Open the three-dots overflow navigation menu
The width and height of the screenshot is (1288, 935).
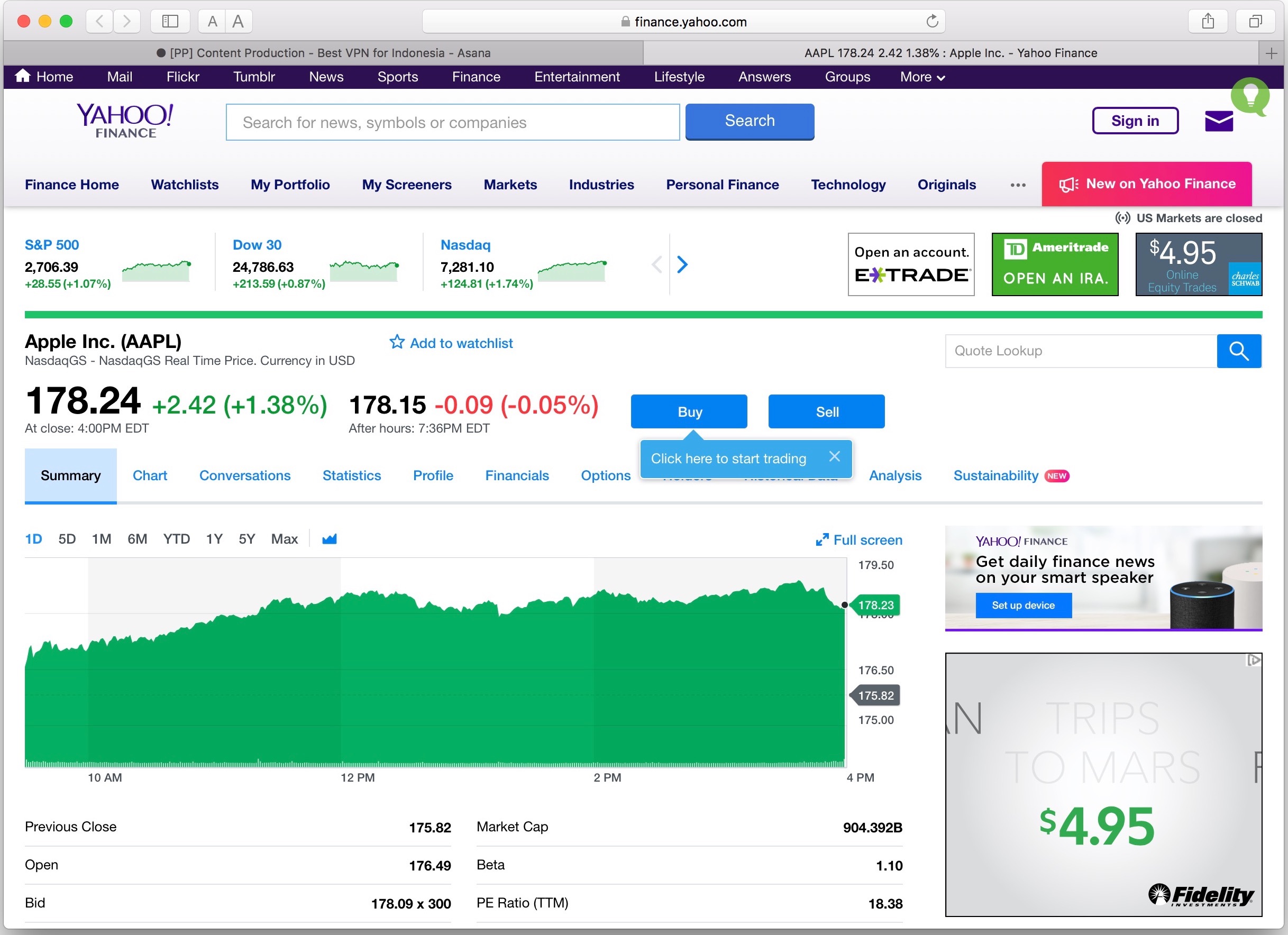click(x=1018, y=185)
